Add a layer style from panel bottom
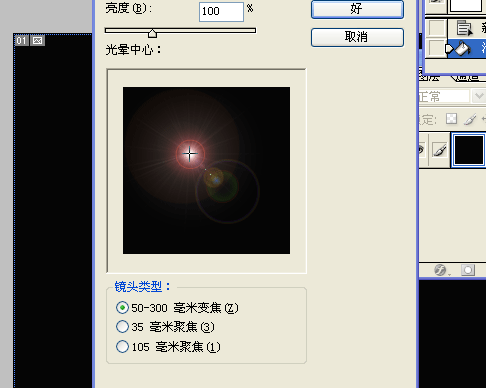486x388 pixels. pos(440,270)
